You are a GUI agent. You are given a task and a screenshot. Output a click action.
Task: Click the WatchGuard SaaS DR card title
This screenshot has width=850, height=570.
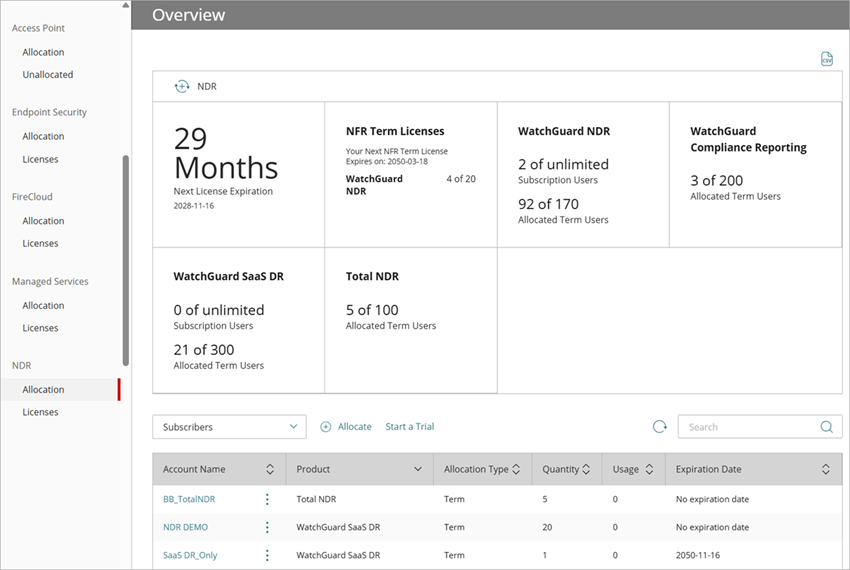click(229, 276)
